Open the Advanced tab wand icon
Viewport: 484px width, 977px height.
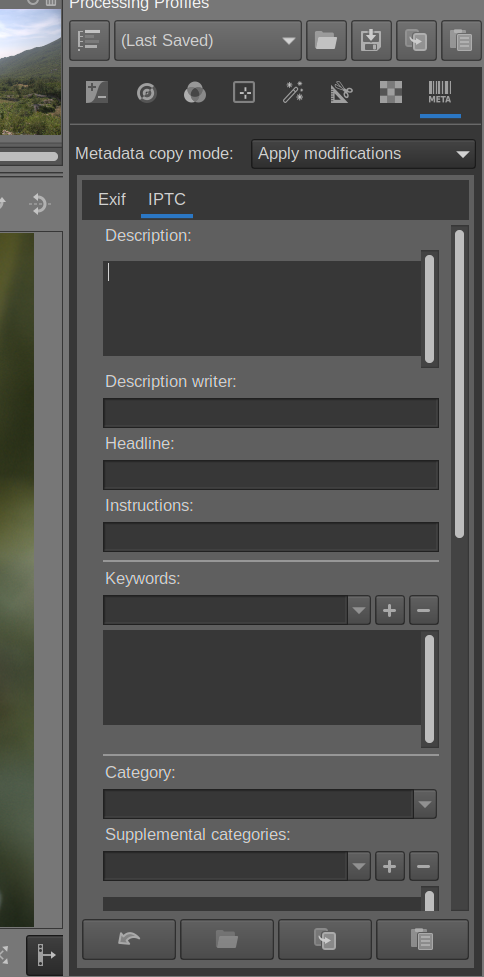tap(293, 92)
